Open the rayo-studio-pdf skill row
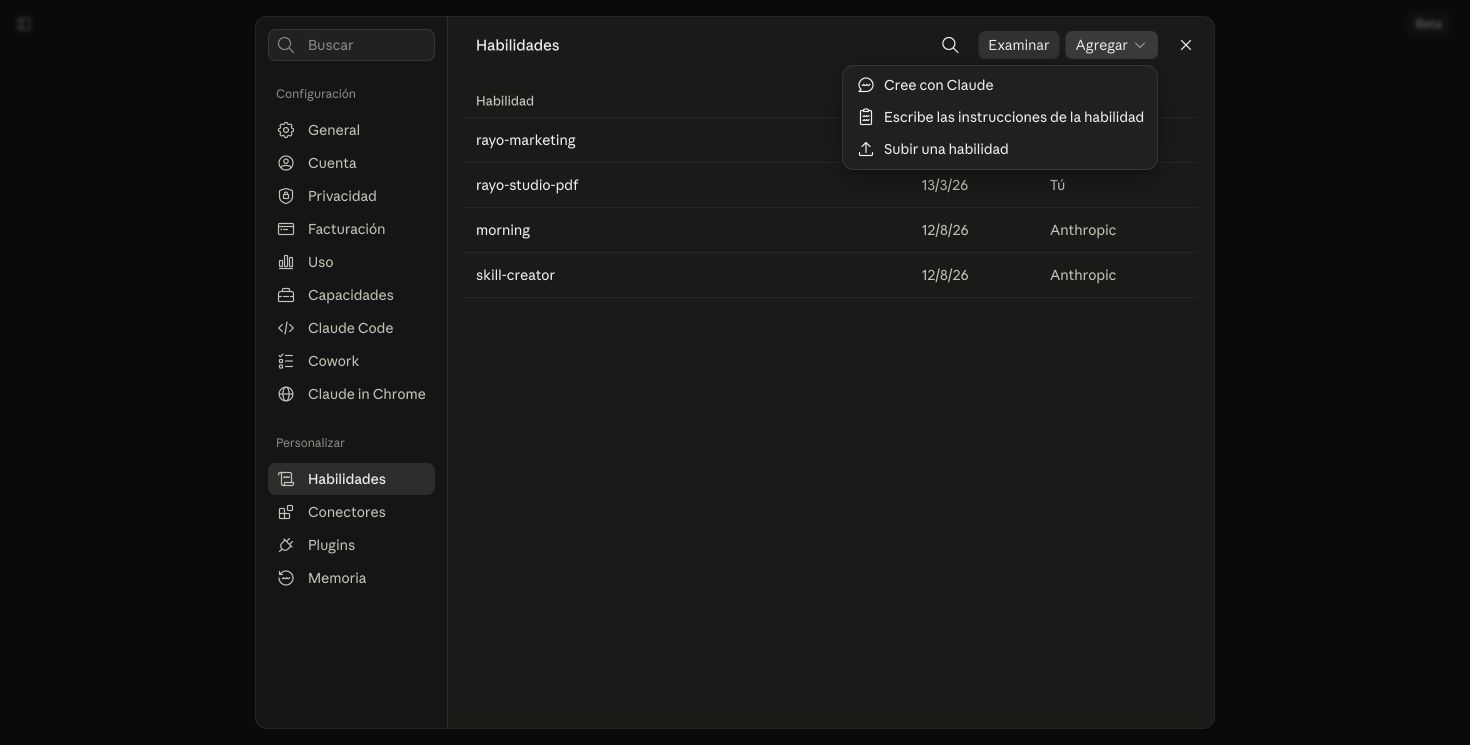This screenshot has width=1470, height=745. pos(830,185)
